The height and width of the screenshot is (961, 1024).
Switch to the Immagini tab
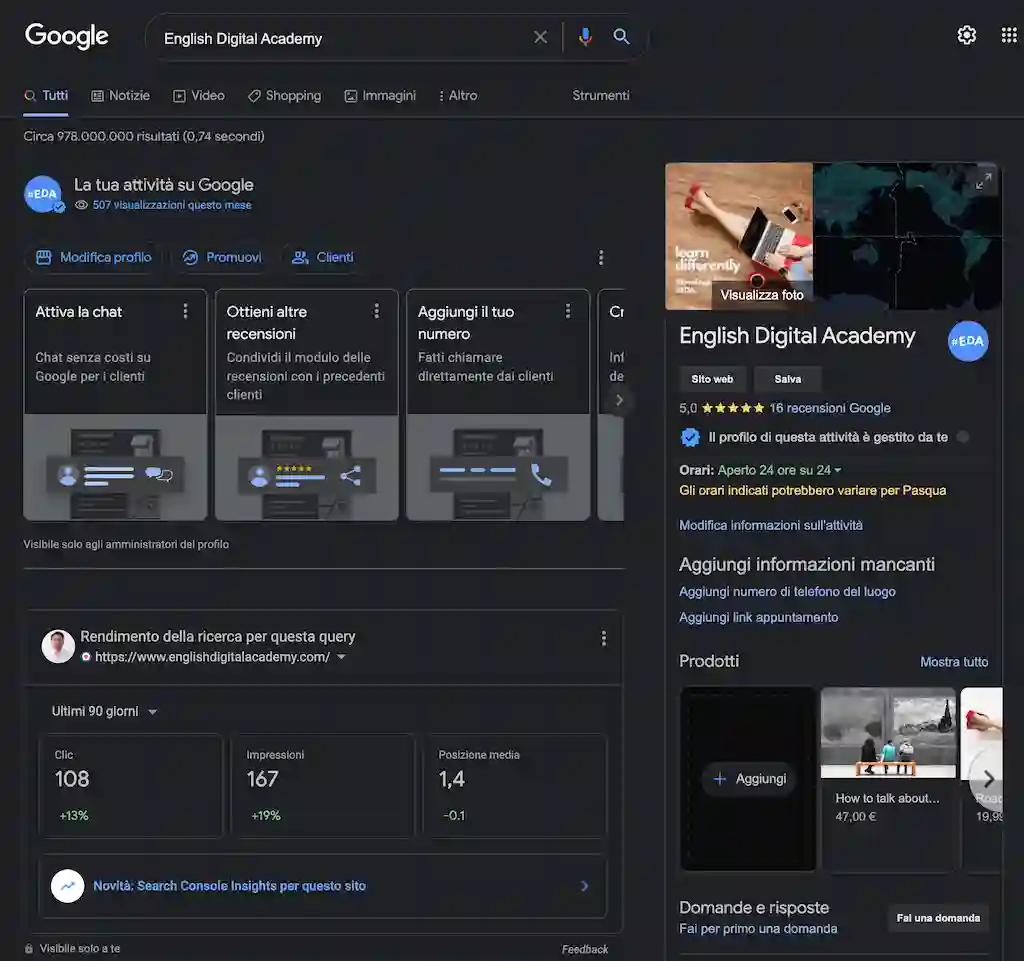(x=380, y=95)
